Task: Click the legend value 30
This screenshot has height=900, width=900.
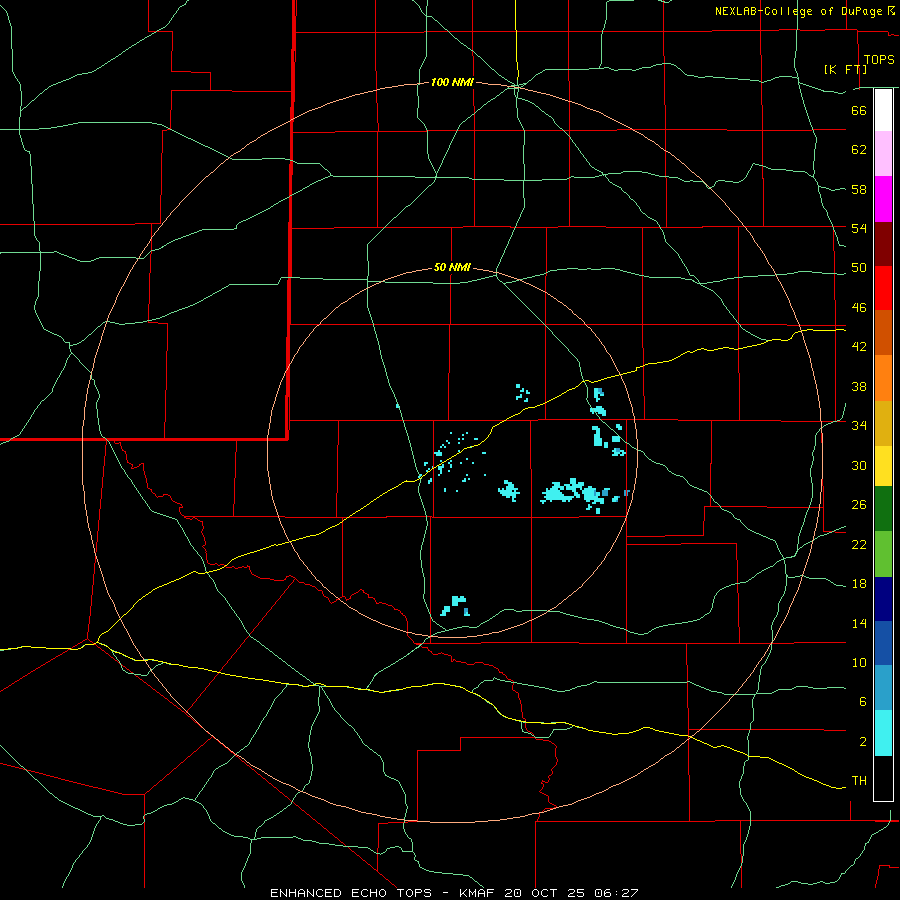Action: (859, 465)
